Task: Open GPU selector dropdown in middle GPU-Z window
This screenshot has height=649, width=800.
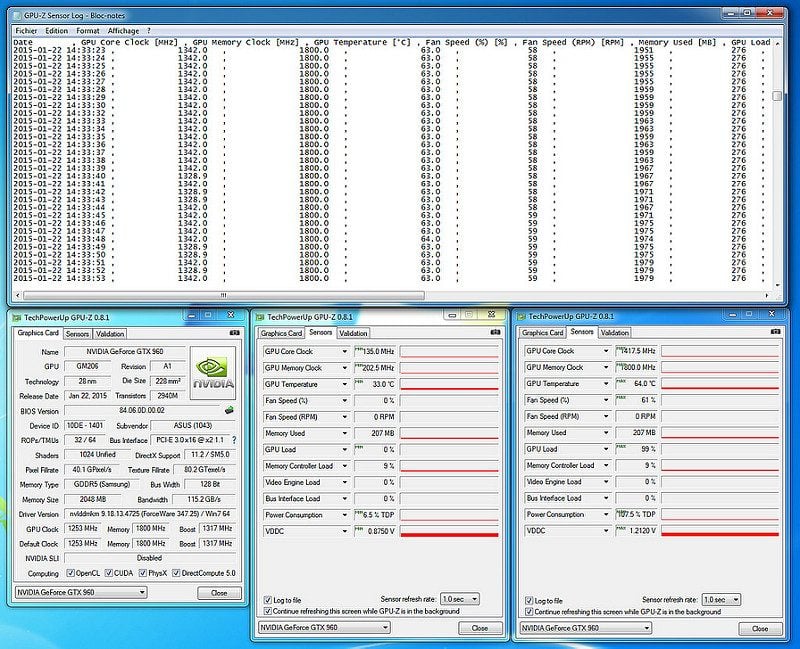Action: point(324,628)
